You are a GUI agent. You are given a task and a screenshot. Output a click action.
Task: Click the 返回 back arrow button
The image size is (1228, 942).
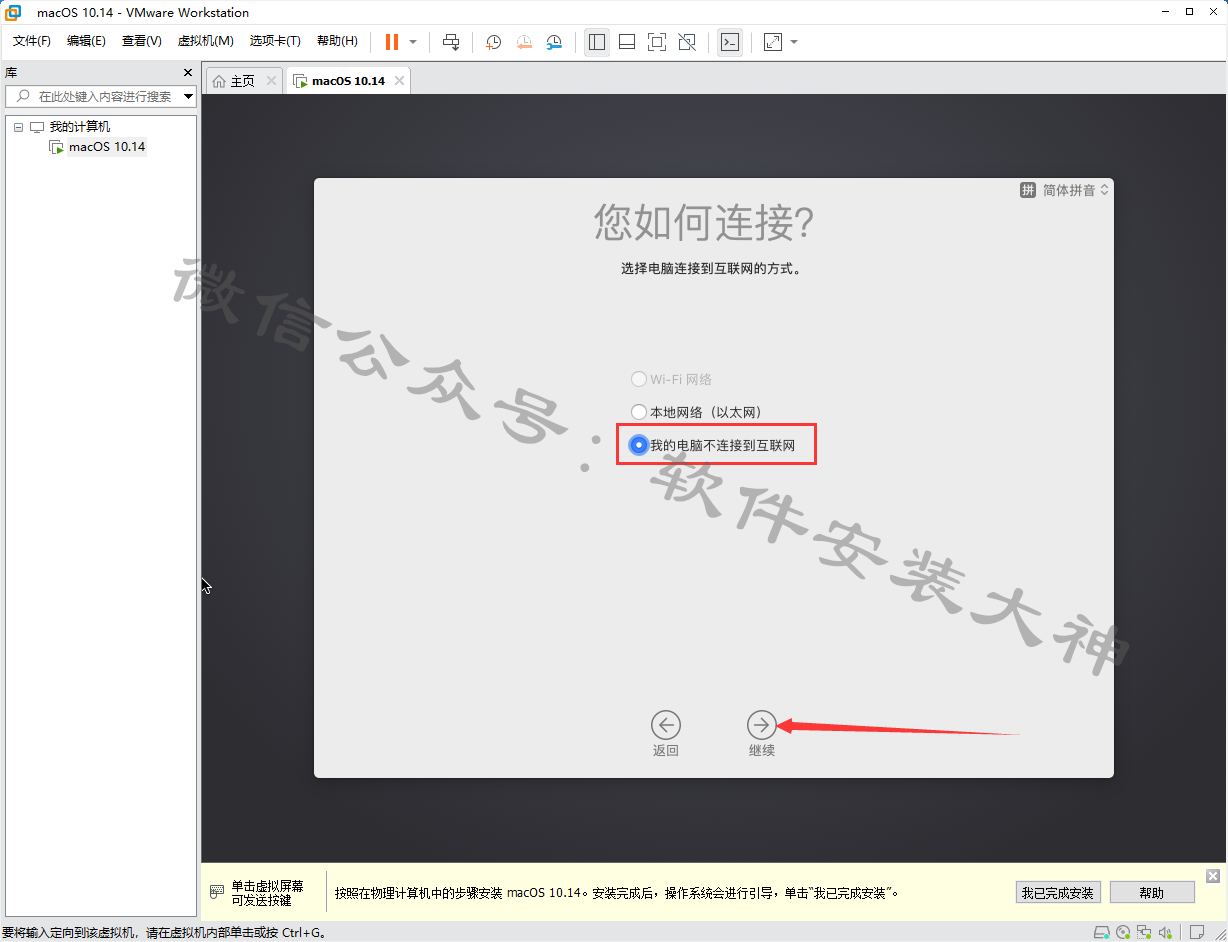pyautogui.click(x=665, y=724)
